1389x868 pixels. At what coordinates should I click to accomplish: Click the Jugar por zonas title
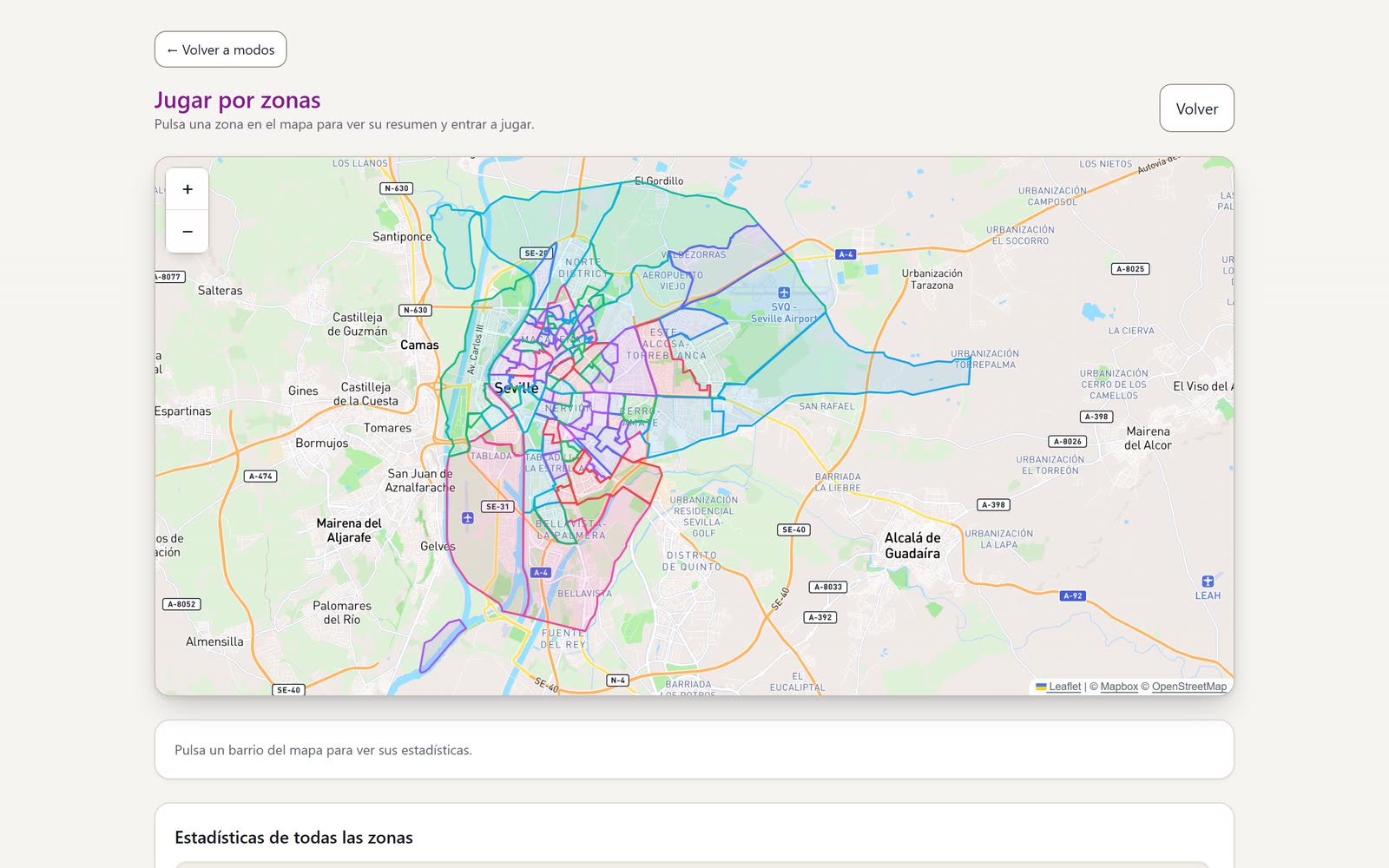[238, 100]
